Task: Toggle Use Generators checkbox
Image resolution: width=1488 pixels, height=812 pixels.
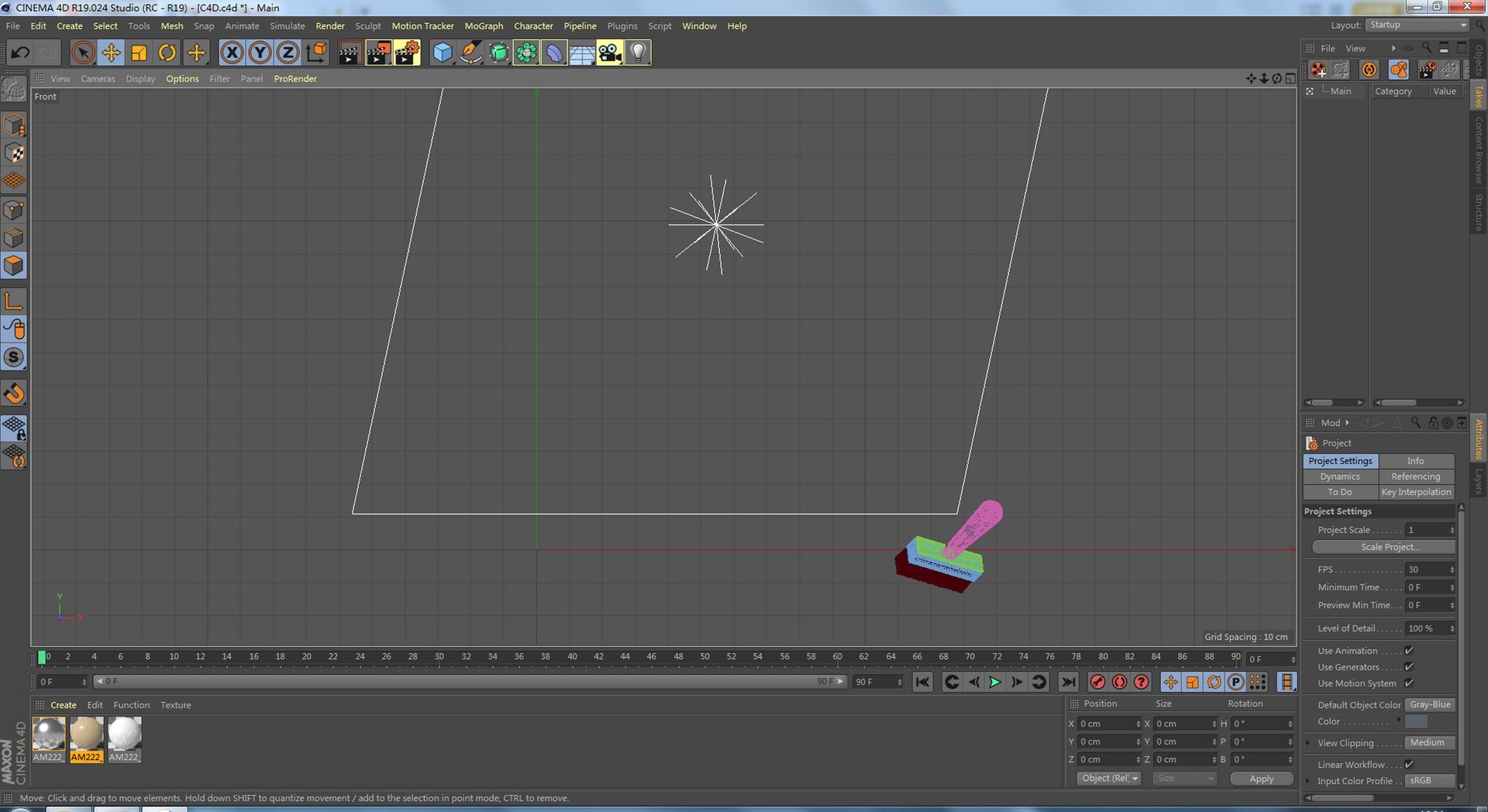Action: pyautogui.click(x=1409, y=667)
